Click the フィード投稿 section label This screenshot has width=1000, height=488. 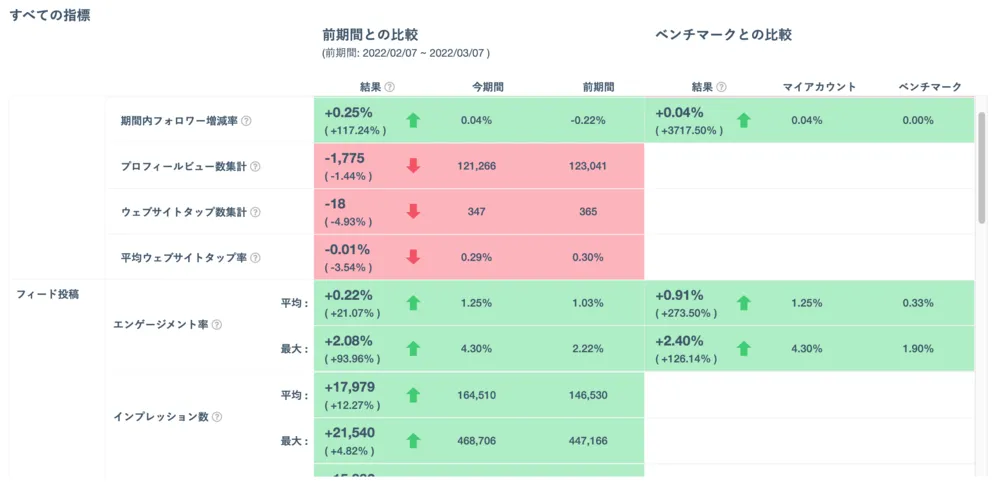48,294
